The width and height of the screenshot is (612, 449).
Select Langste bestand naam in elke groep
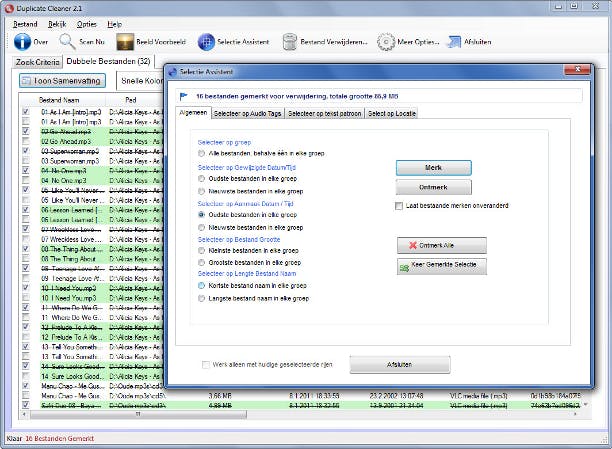pyautogui.click(x=201, y=298)
